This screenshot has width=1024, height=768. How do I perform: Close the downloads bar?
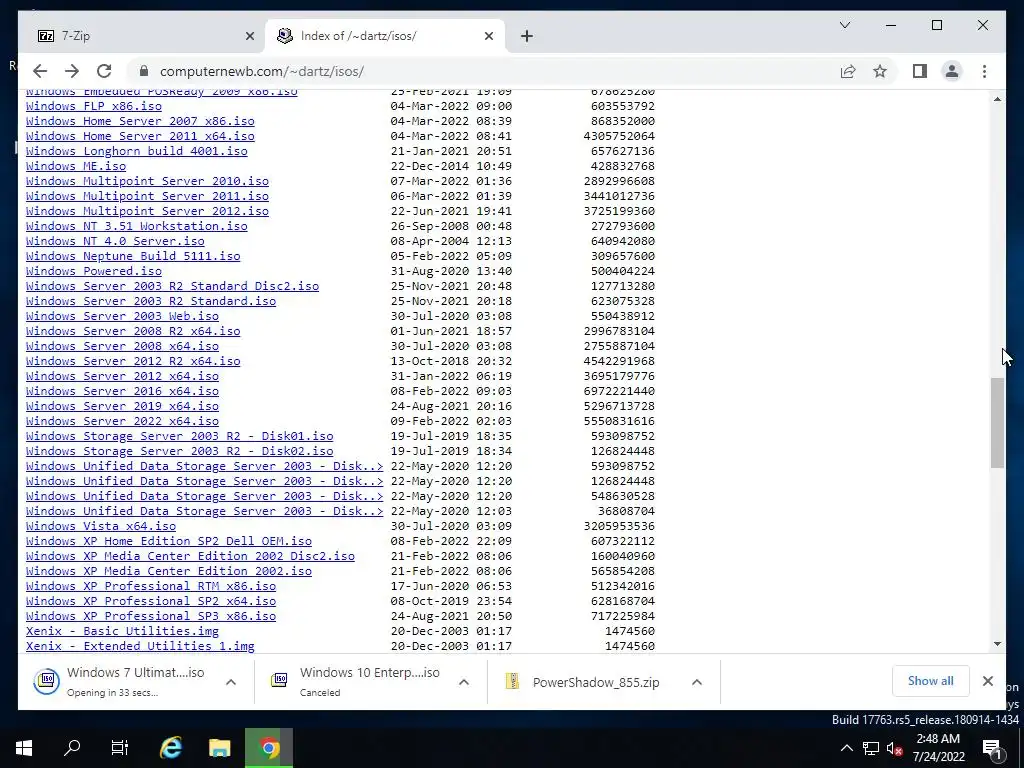pos(987,681)
